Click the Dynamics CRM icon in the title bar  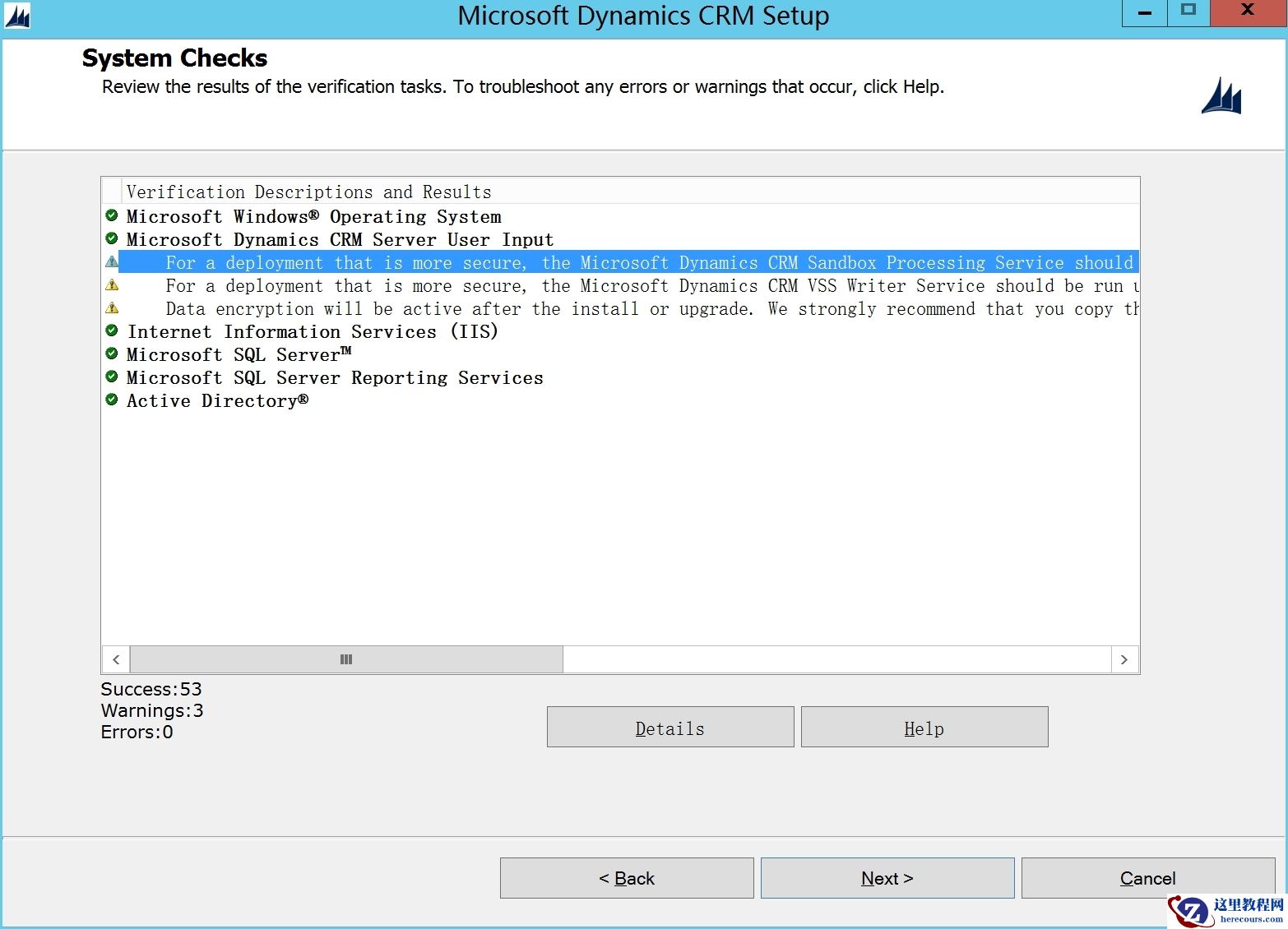point(17,16)
